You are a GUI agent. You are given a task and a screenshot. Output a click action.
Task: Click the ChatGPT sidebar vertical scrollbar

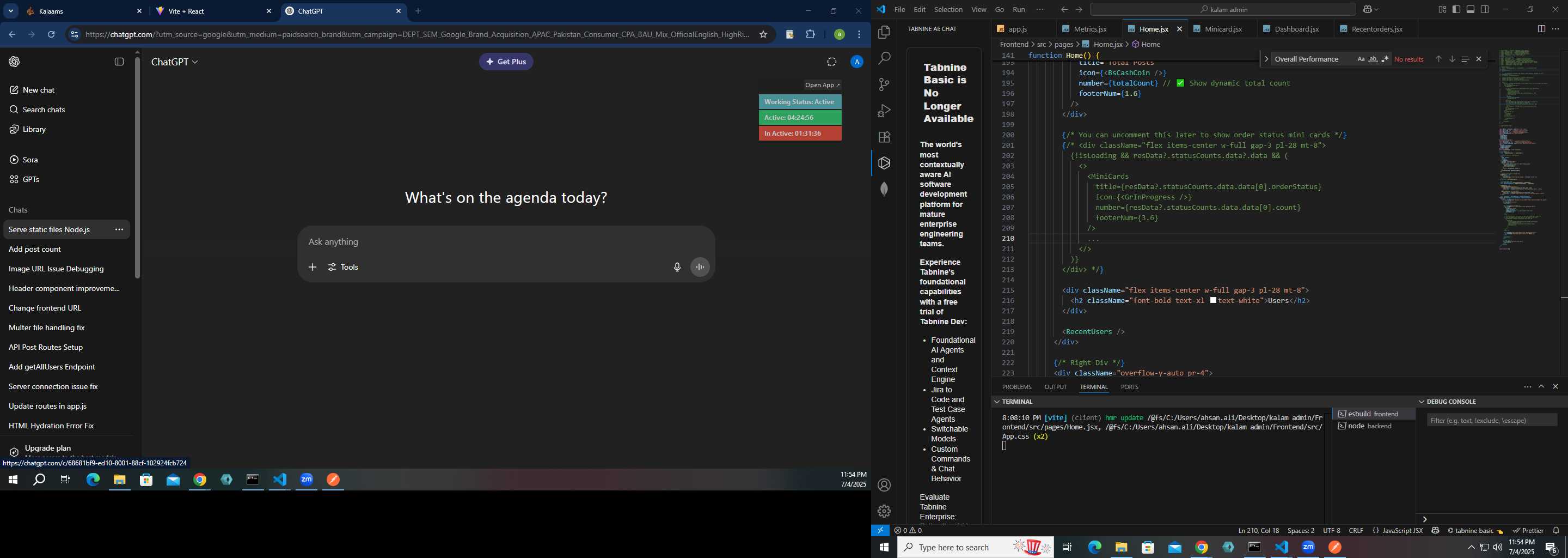click(138, 167)
